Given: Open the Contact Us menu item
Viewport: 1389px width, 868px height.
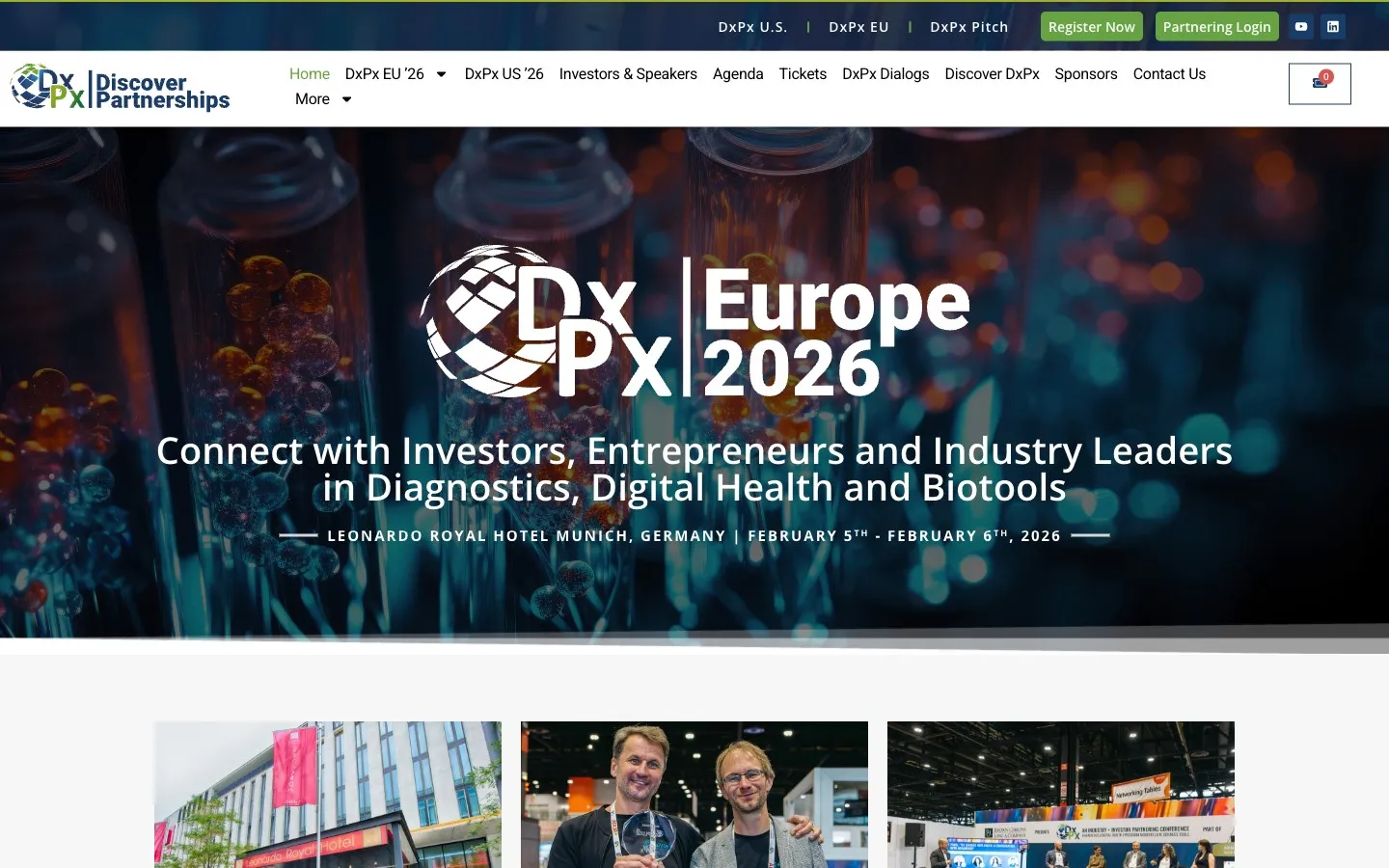Looking at the screenshot, I should tap(1169, 74).
